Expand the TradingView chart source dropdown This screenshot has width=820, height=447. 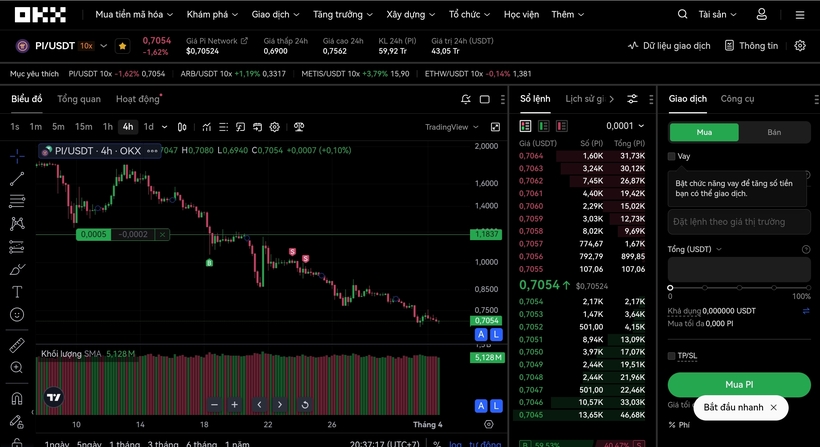click(x=451, y=127)
